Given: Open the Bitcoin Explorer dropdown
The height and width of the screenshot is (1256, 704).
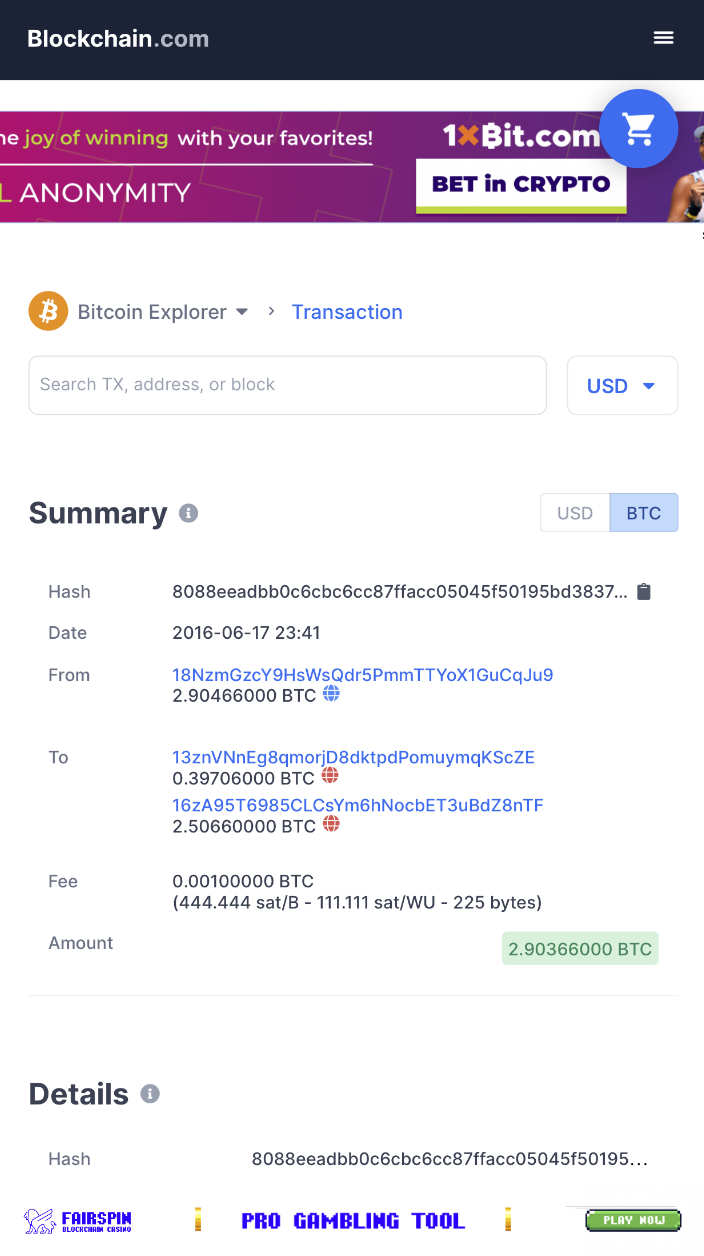Looking at the screenshot, I should (x=241, y=311).
